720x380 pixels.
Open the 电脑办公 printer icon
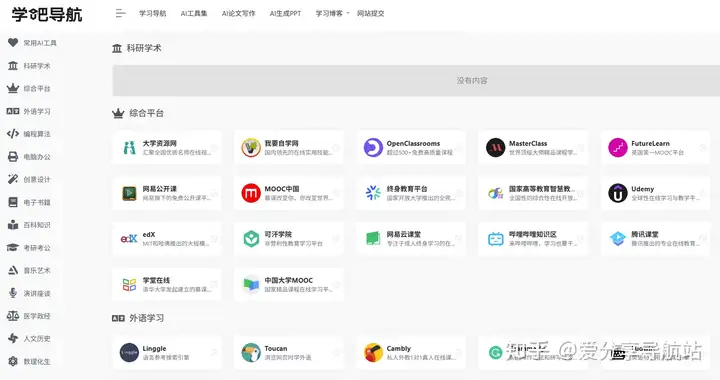click(13, 156)
